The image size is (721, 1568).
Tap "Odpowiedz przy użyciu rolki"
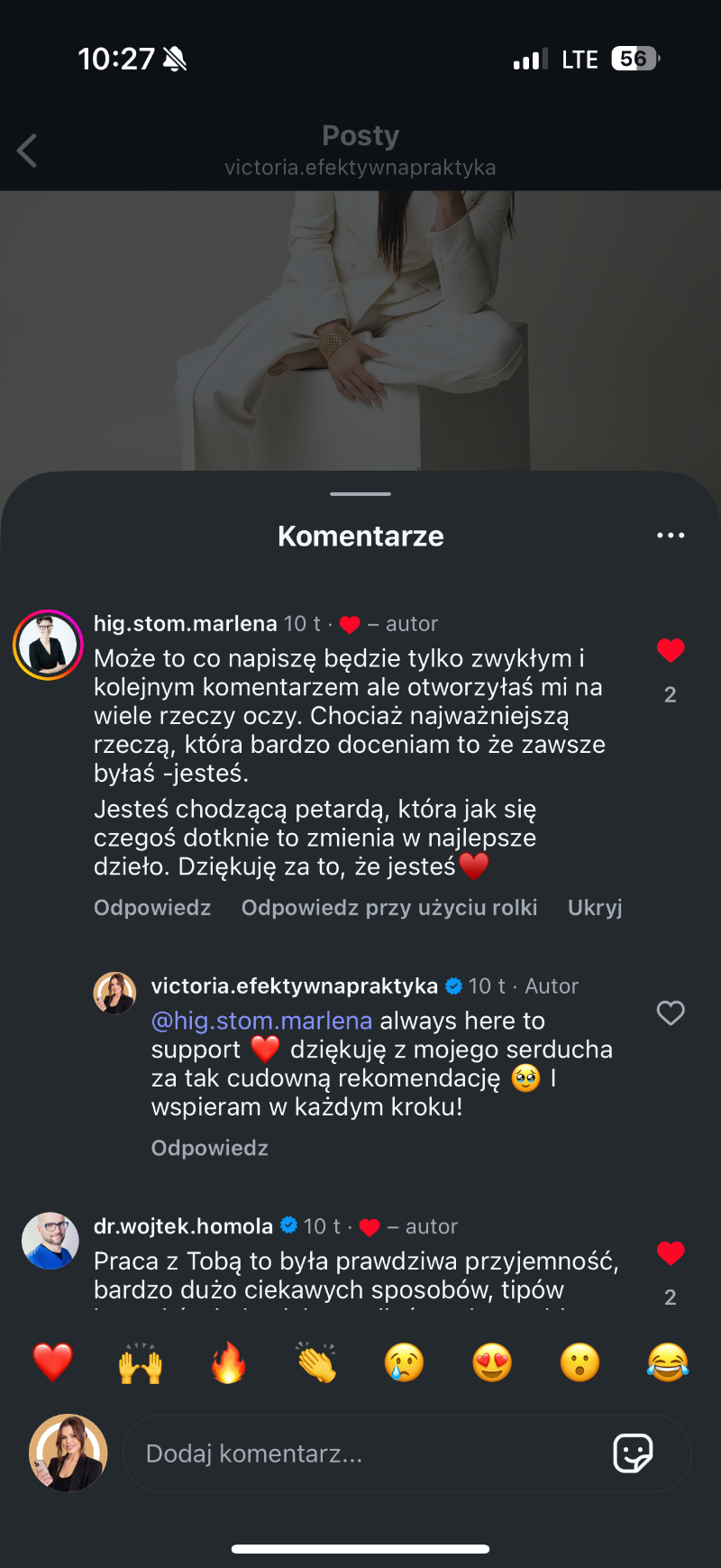tap(389, 907)
